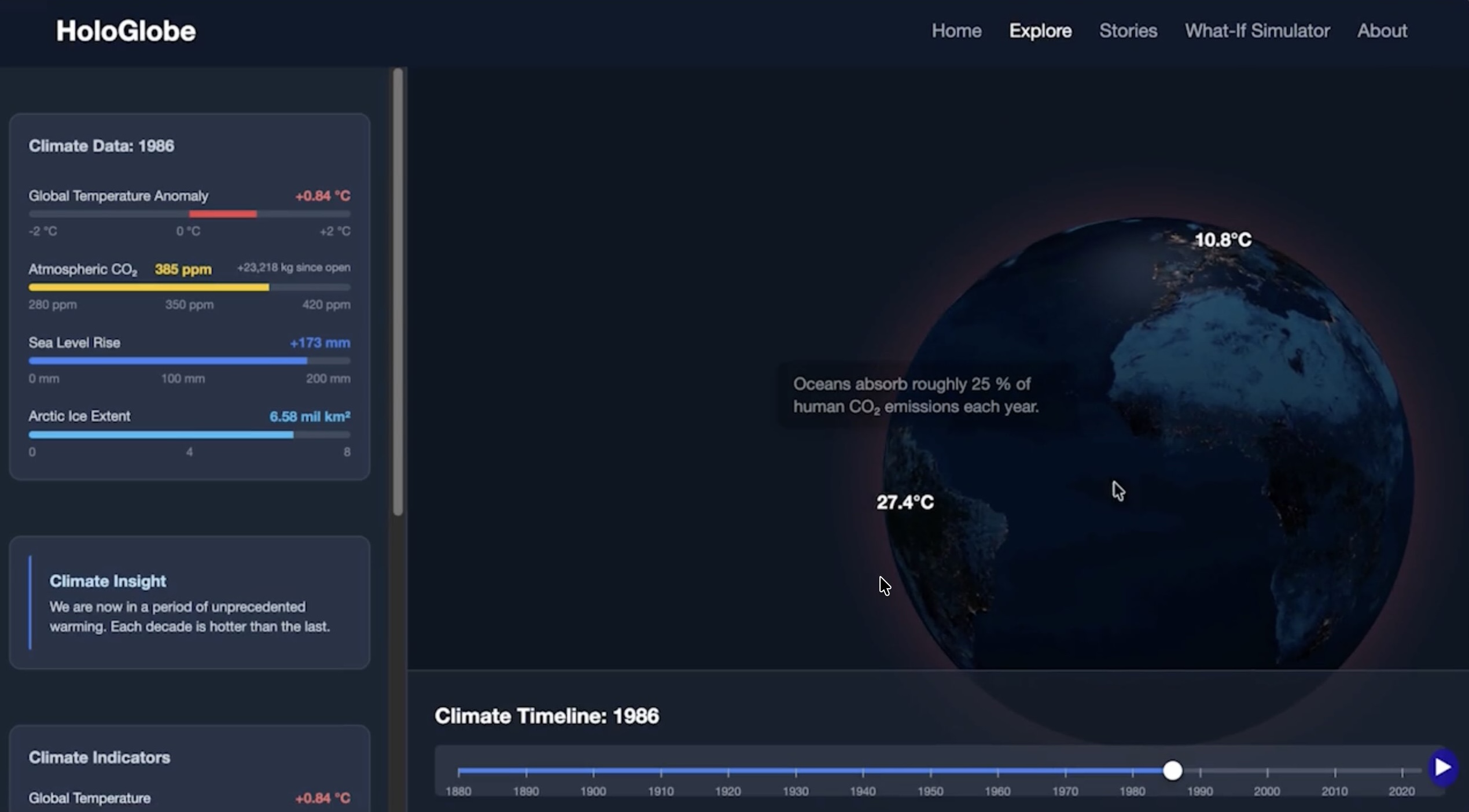Click the 10.8°C label on the globe
The image size is (1469, 812).
[x=1223, y=240]
